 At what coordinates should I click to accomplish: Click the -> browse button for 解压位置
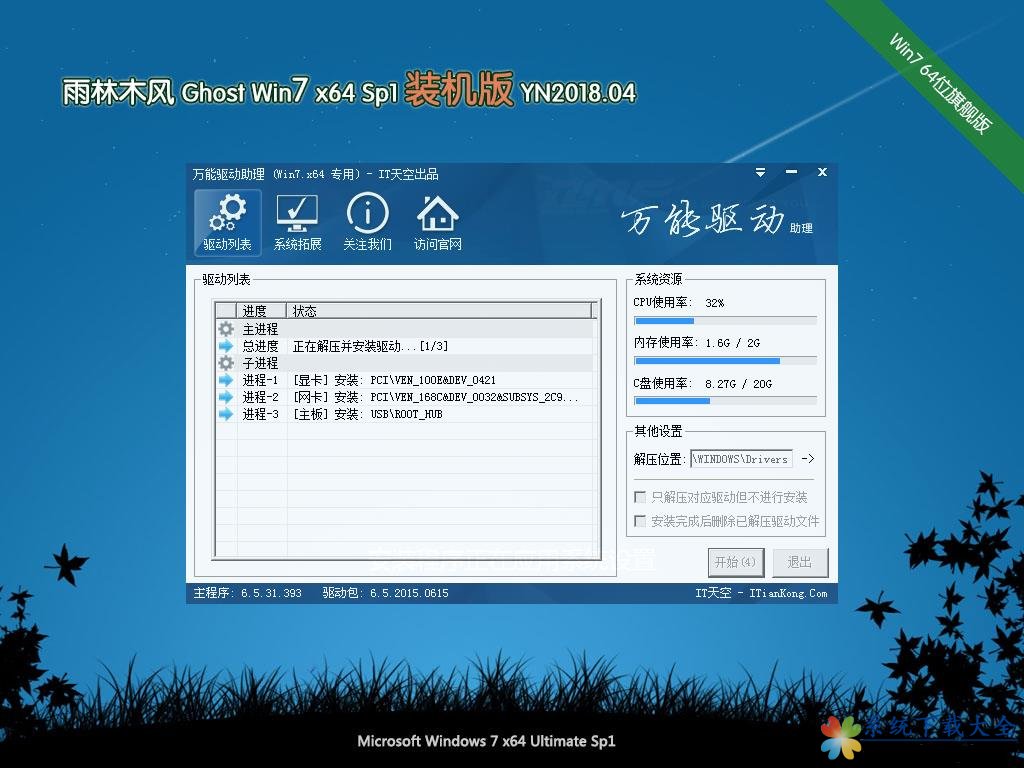point(808,458)
